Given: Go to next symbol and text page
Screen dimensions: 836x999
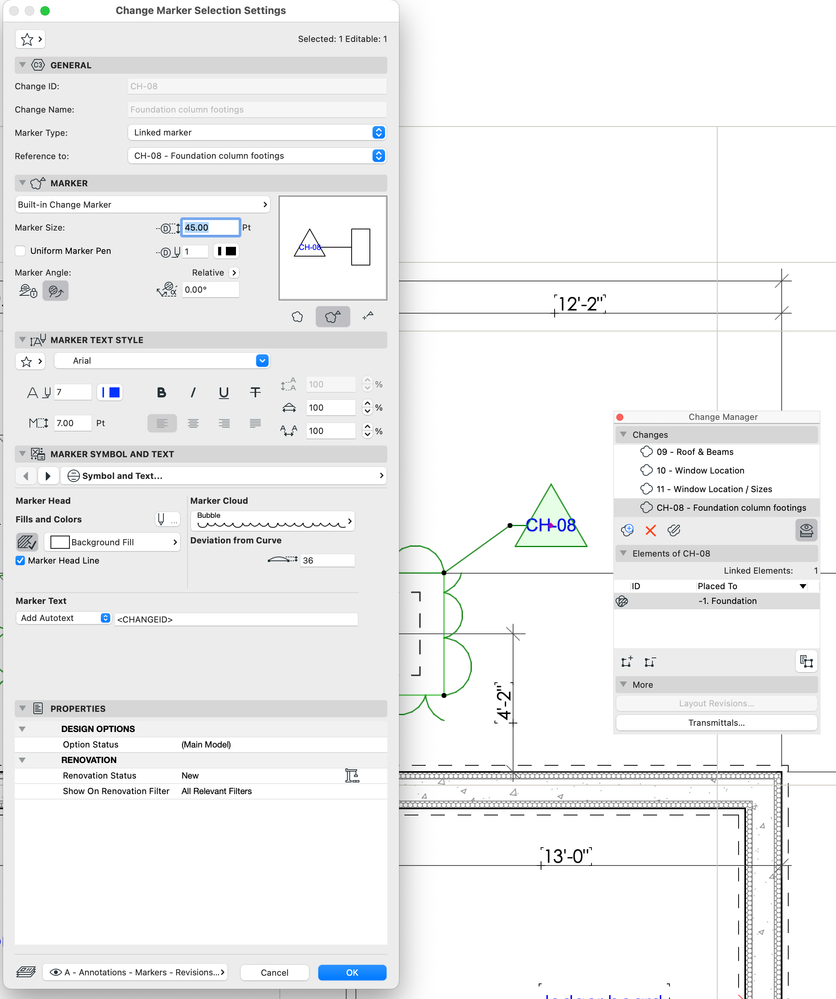Looking at the screenshot, I should click(x=48, y=476).
